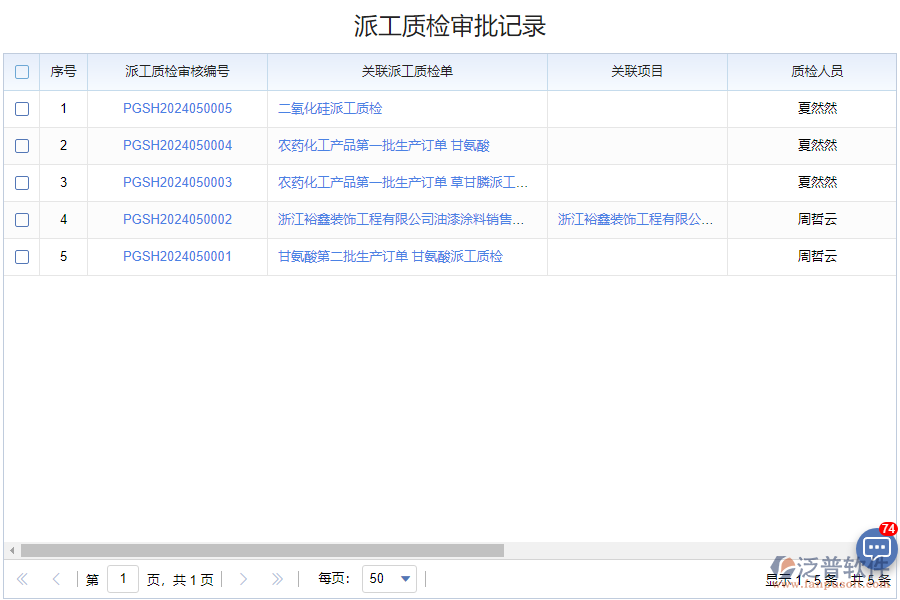
Task: Check the checkbox beside PGSH2024050001
Action: (22, 256)
